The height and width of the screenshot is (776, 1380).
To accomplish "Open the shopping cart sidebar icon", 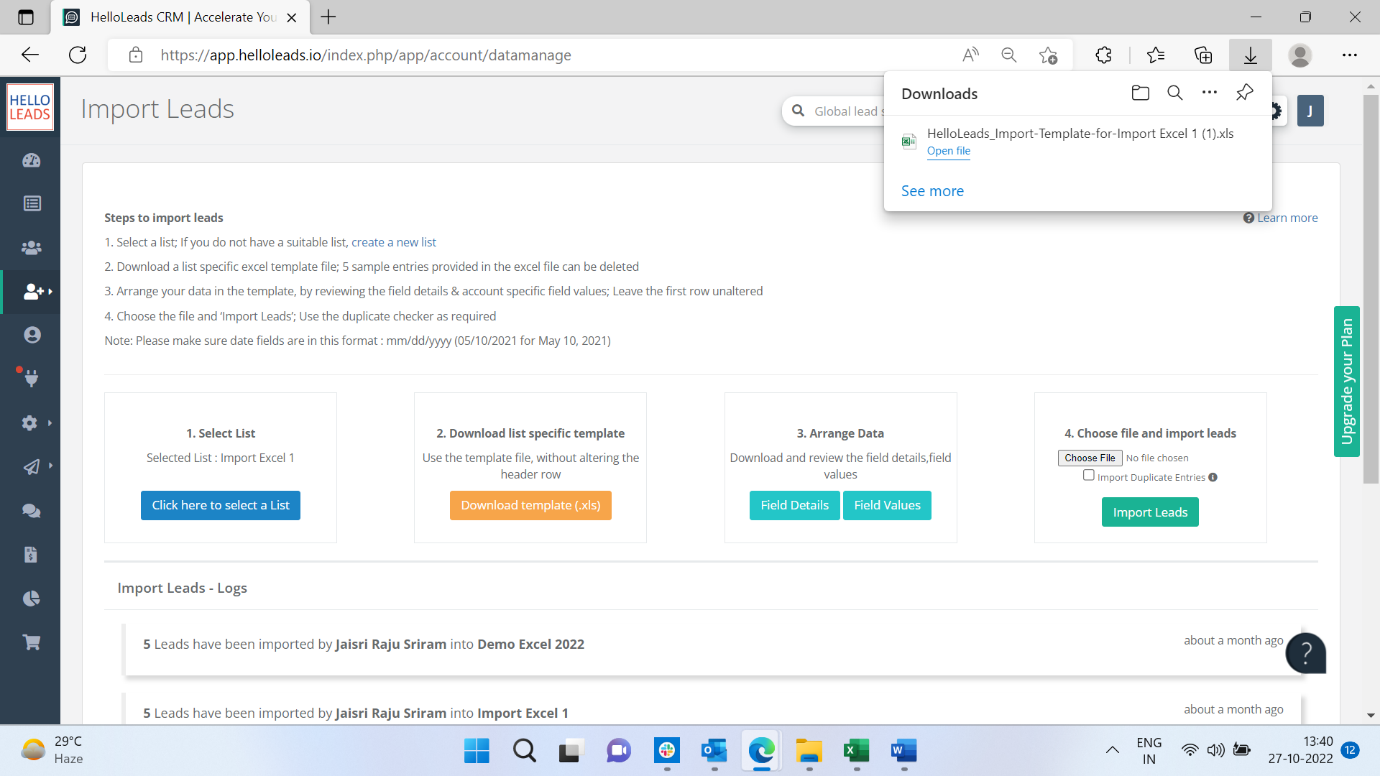I will [32, 643].
